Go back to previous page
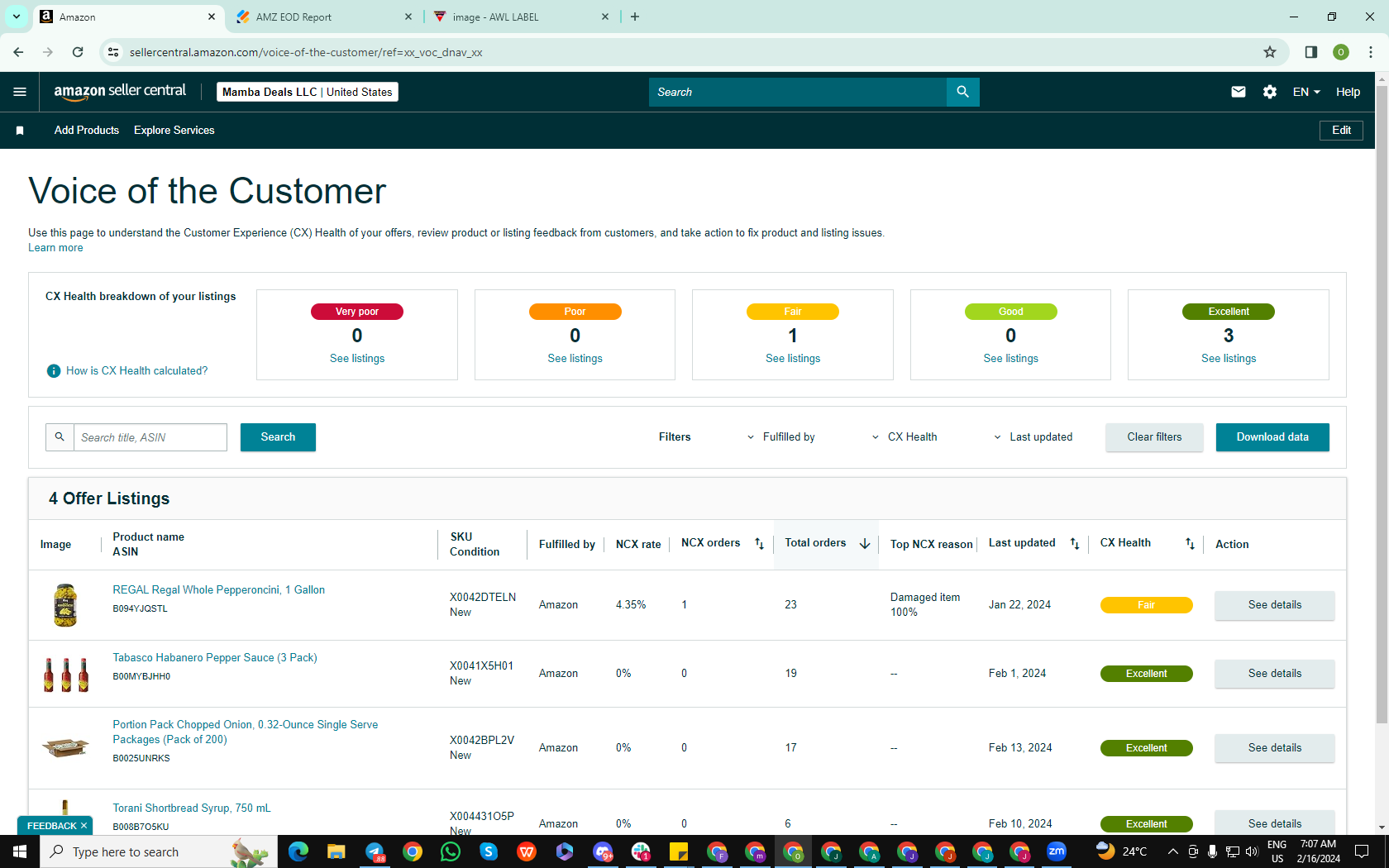The image size is (1389, 868). pyautogui.click(x=18, y=52)
